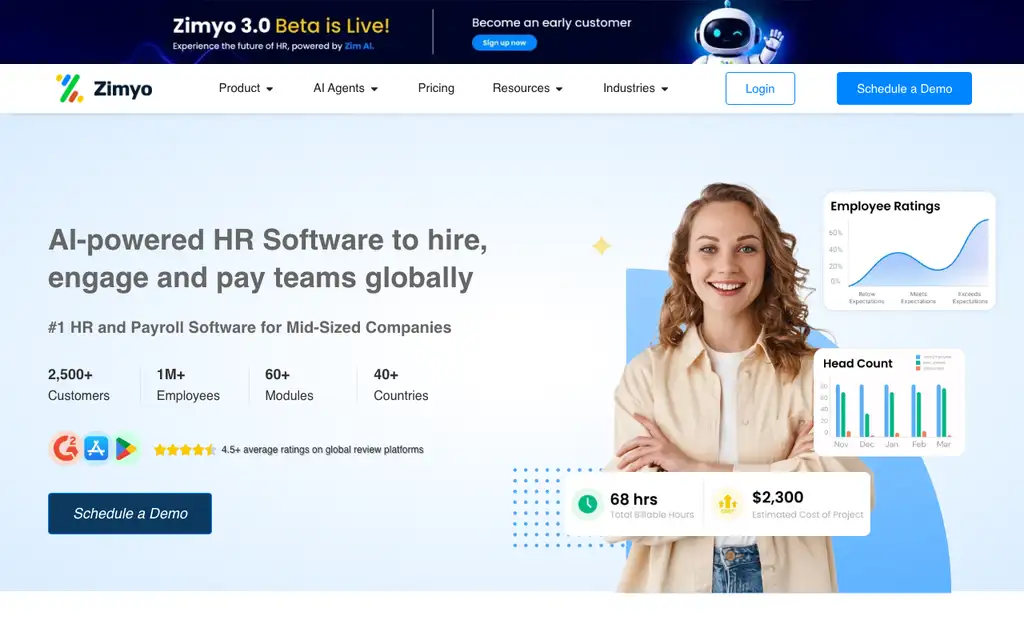The height and width of the screenshot is (640, 1024).
Task: Follow the Zim AI link in the banner
Action: [359, 46]
